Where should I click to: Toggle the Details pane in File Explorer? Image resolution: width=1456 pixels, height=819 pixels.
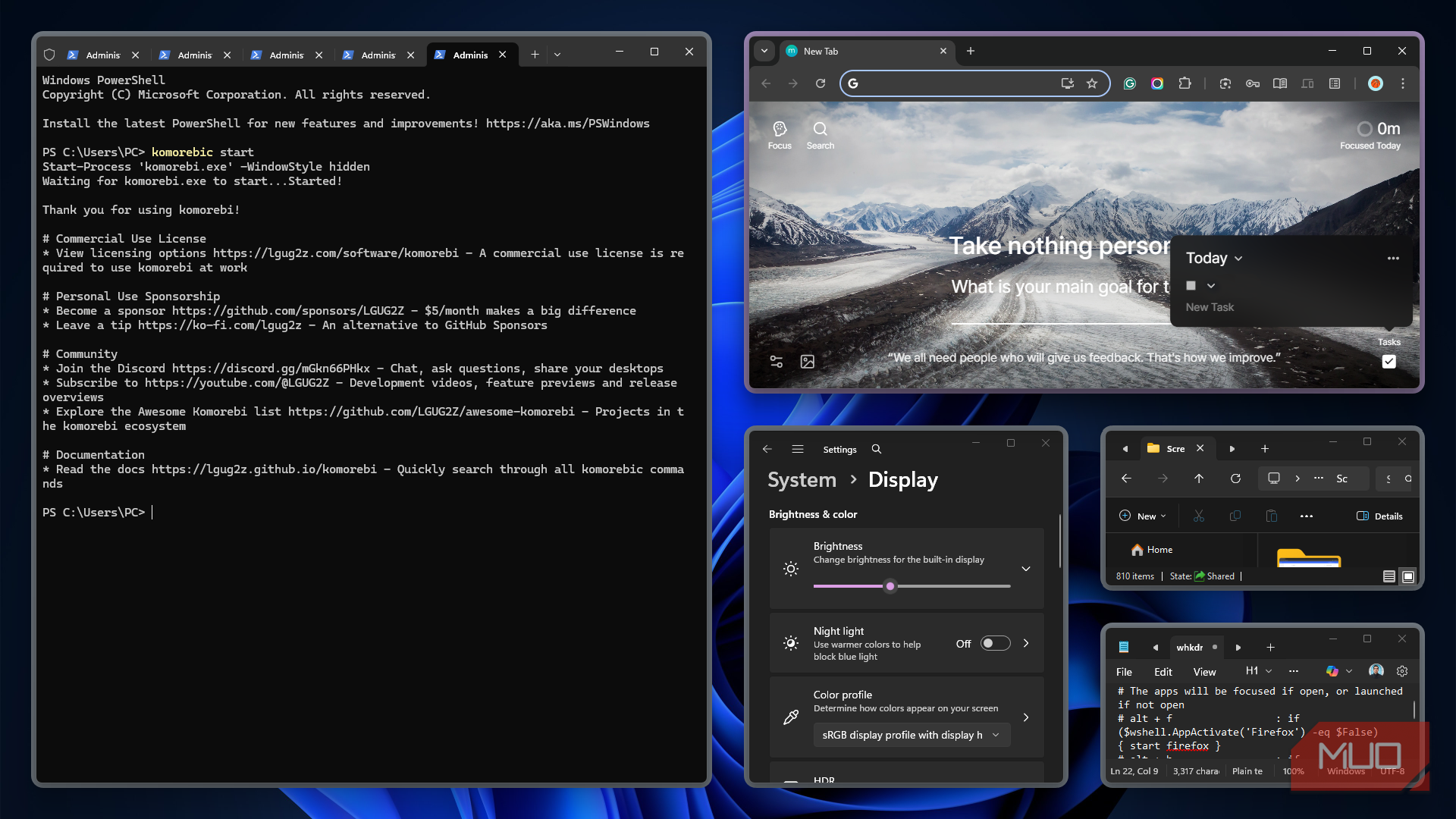1379,516
